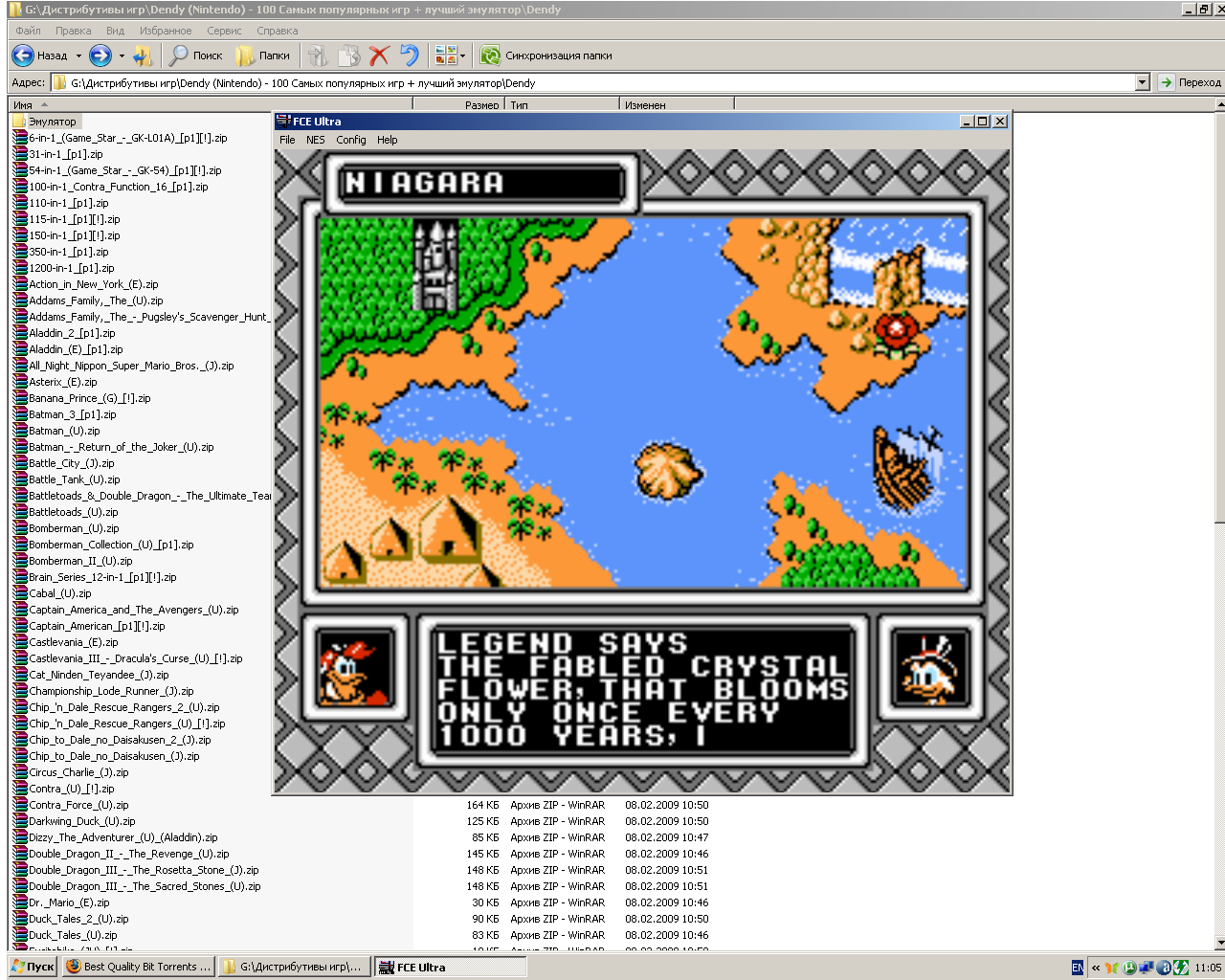Go back with the Назад arrow icon

coord(23,56)
